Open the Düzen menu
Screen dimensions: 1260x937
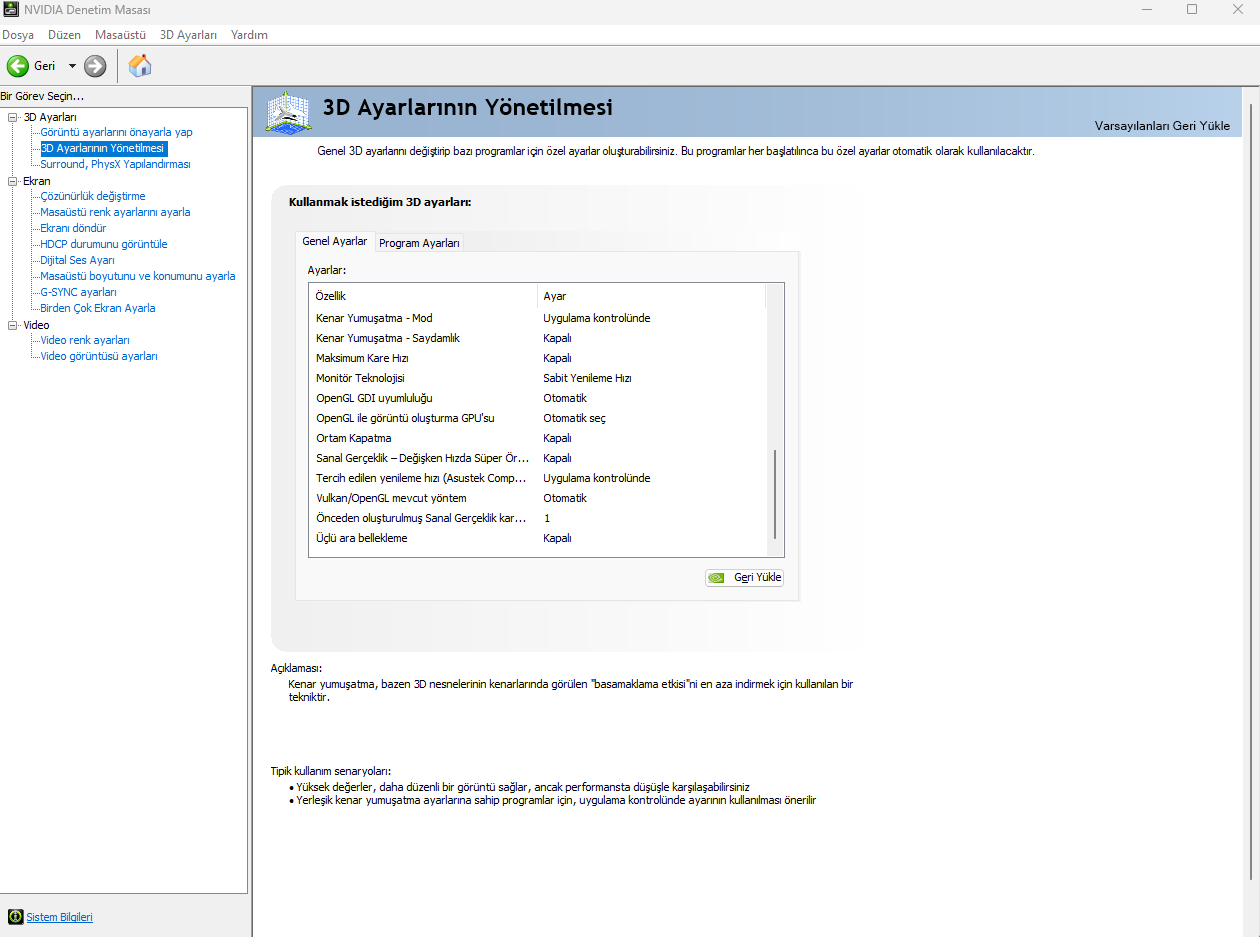point(64,34)
